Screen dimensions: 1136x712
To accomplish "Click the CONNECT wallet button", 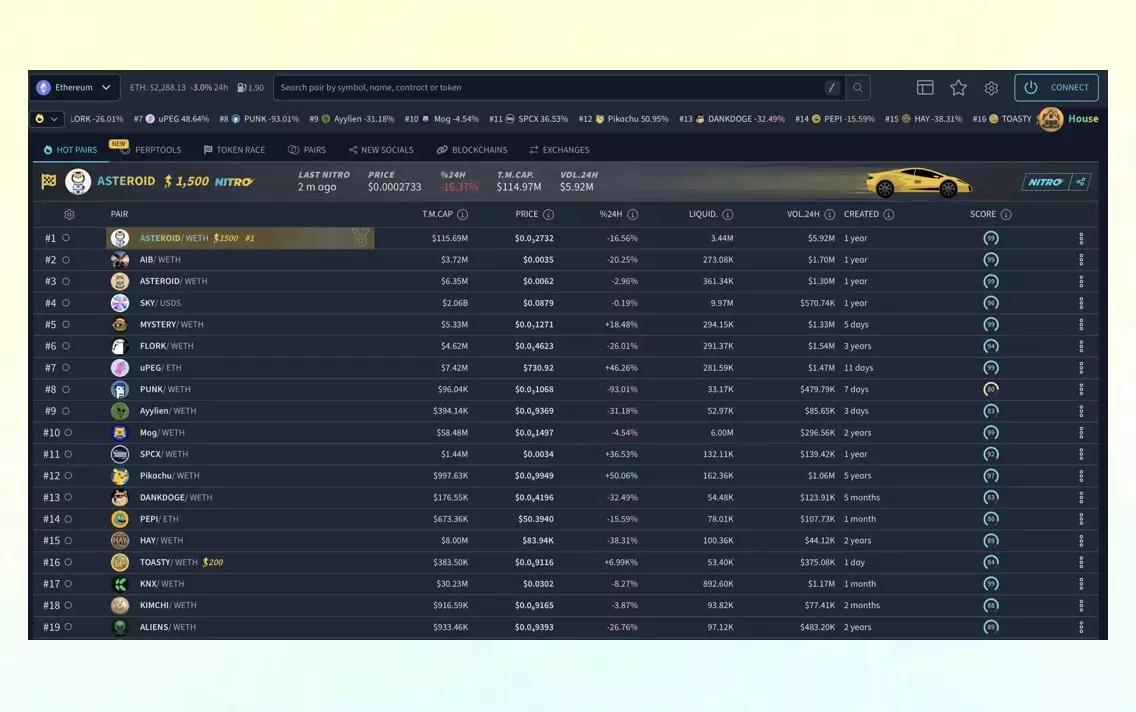I will pyautogui.click(x=1056, y=88).
